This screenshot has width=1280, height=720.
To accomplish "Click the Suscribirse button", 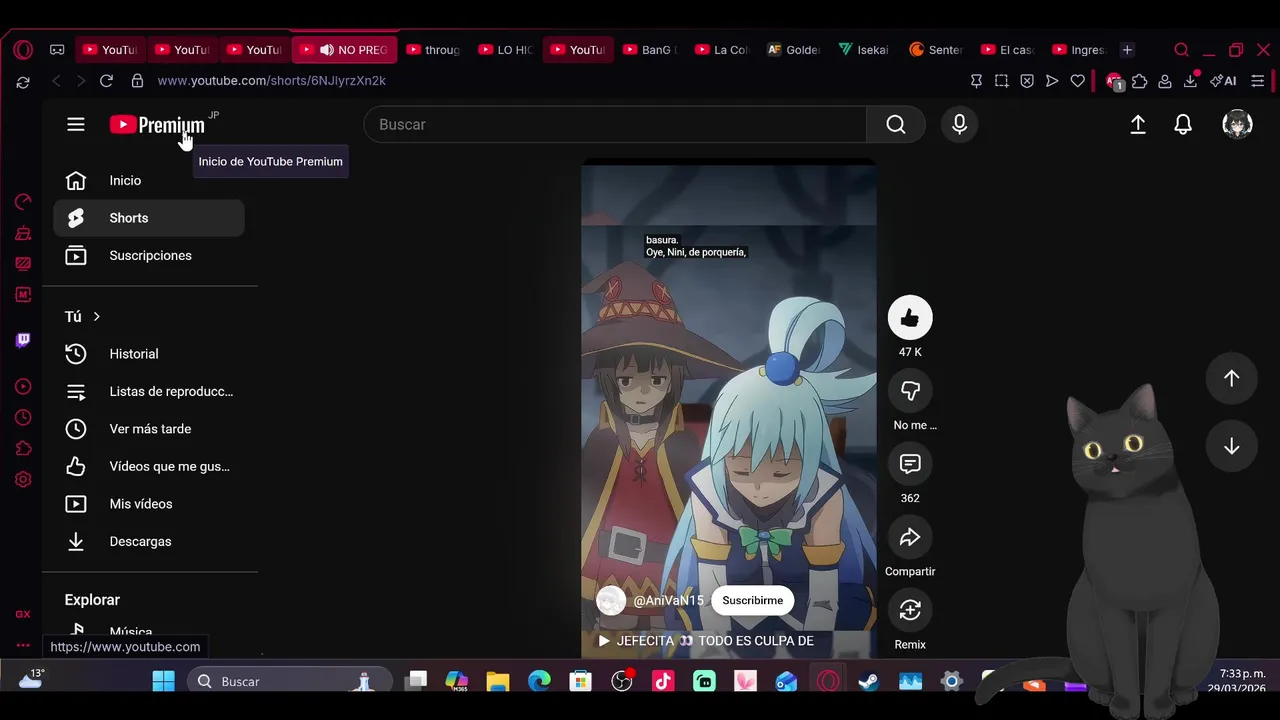I will (753, 600).
